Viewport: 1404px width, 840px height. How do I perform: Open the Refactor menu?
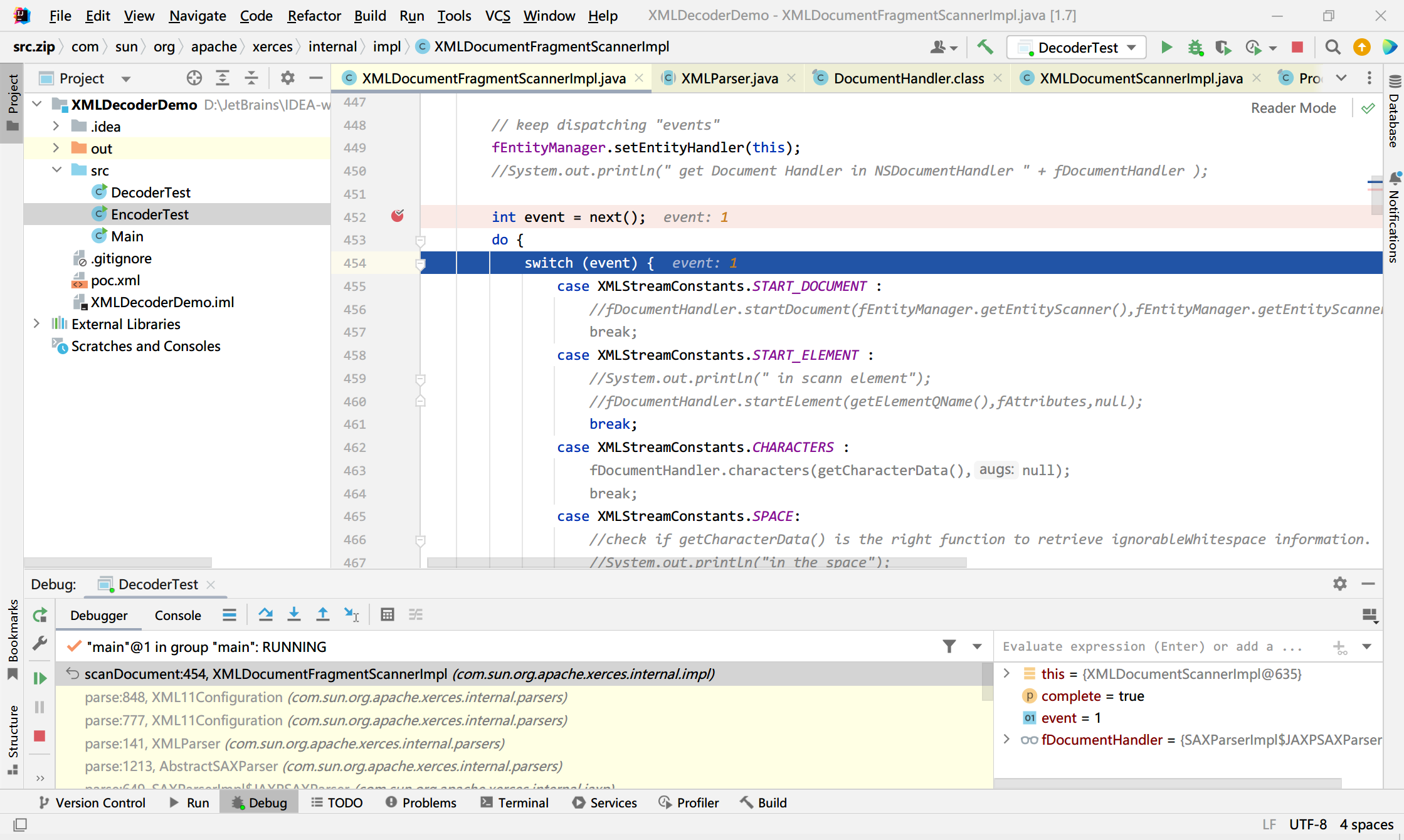click(314, 16)
